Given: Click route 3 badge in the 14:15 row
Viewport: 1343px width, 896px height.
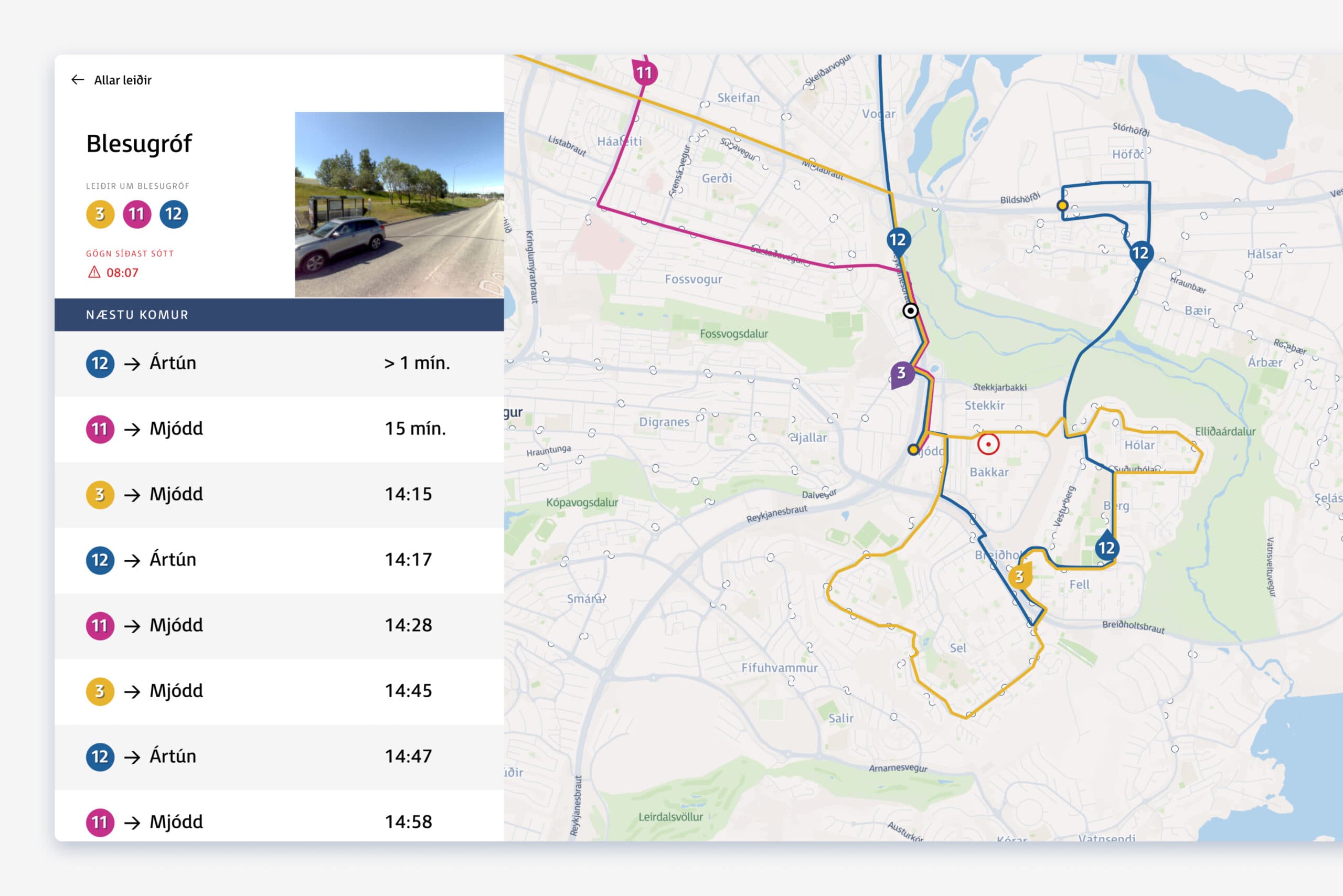Looking at the screenshot, I should pos(100,495).
